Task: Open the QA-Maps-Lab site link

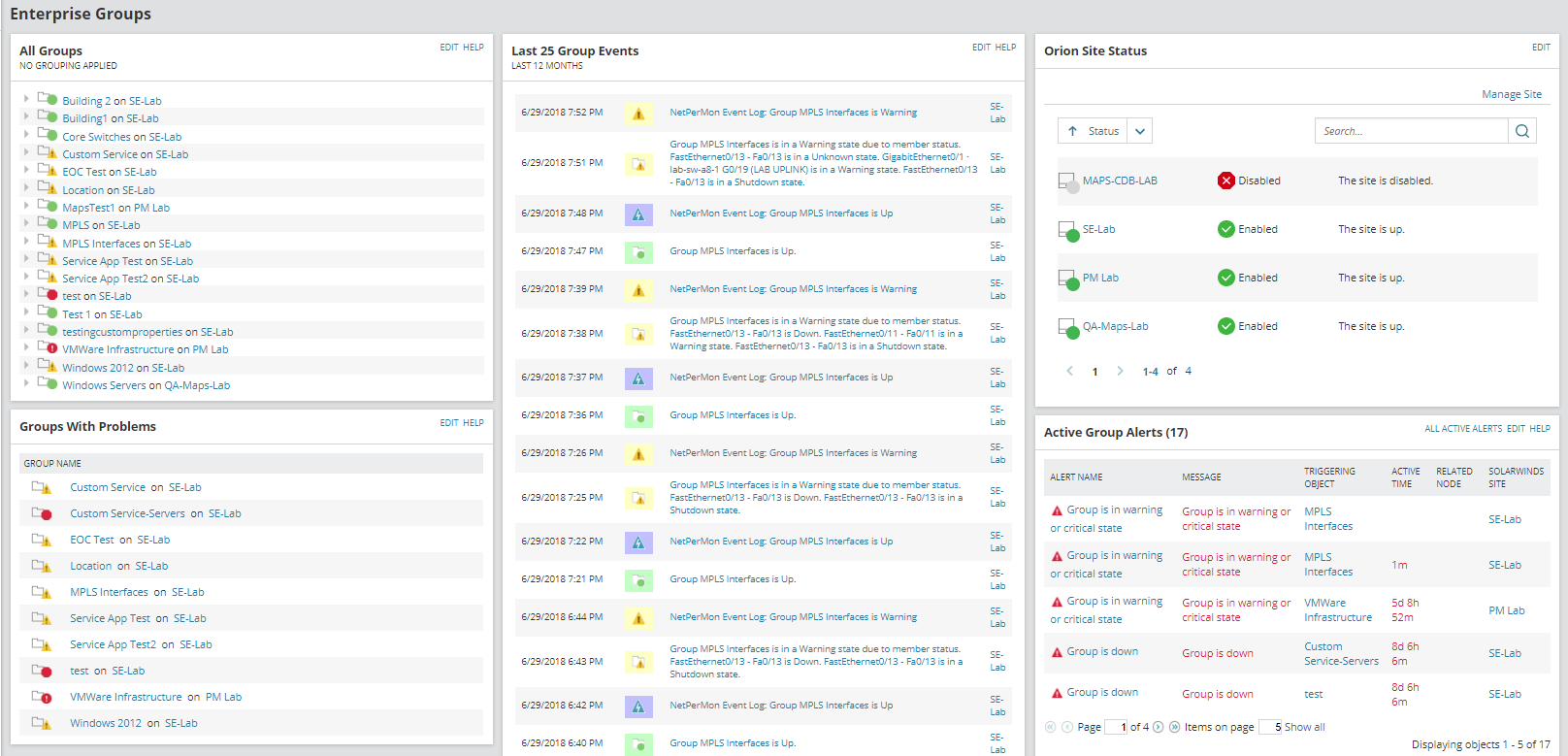Action: pos(1116,326)
